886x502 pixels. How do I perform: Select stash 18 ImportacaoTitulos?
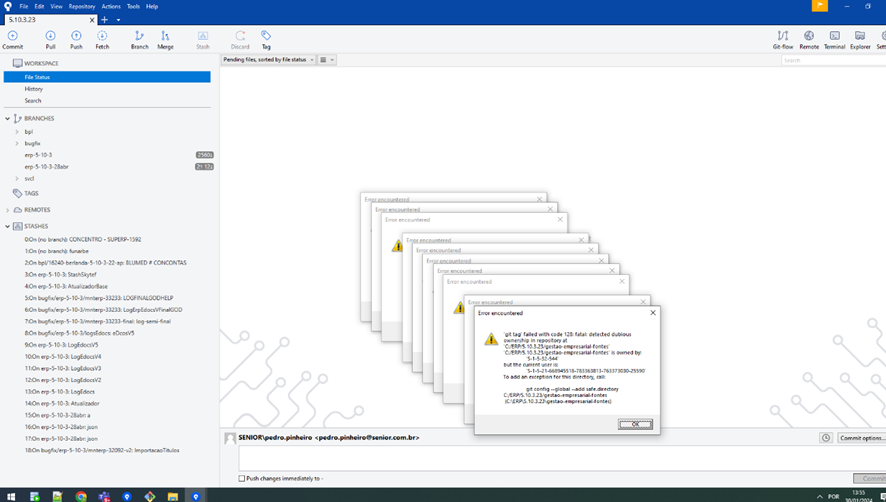click(102, 451)
